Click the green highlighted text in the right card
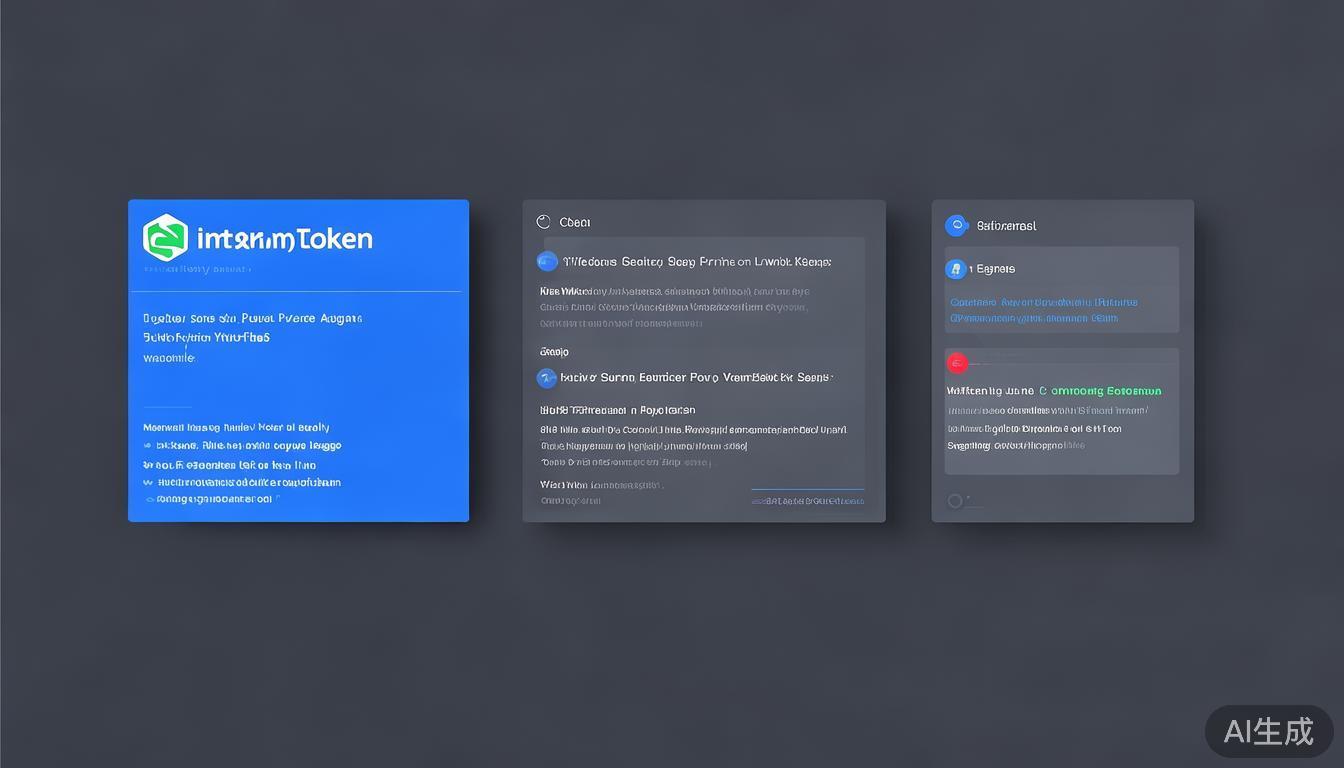 click(x=1100, y=391)
